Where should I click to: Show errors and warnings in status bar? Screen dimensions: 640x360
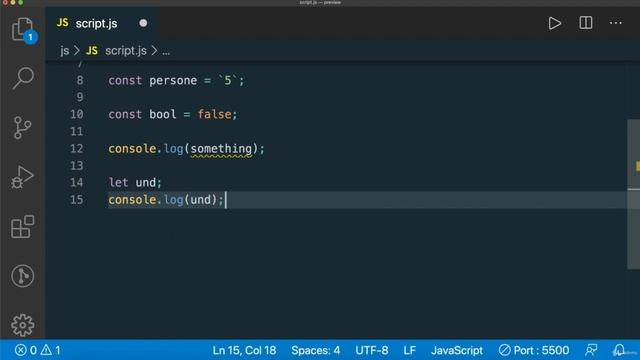click(x=38, y=350)
